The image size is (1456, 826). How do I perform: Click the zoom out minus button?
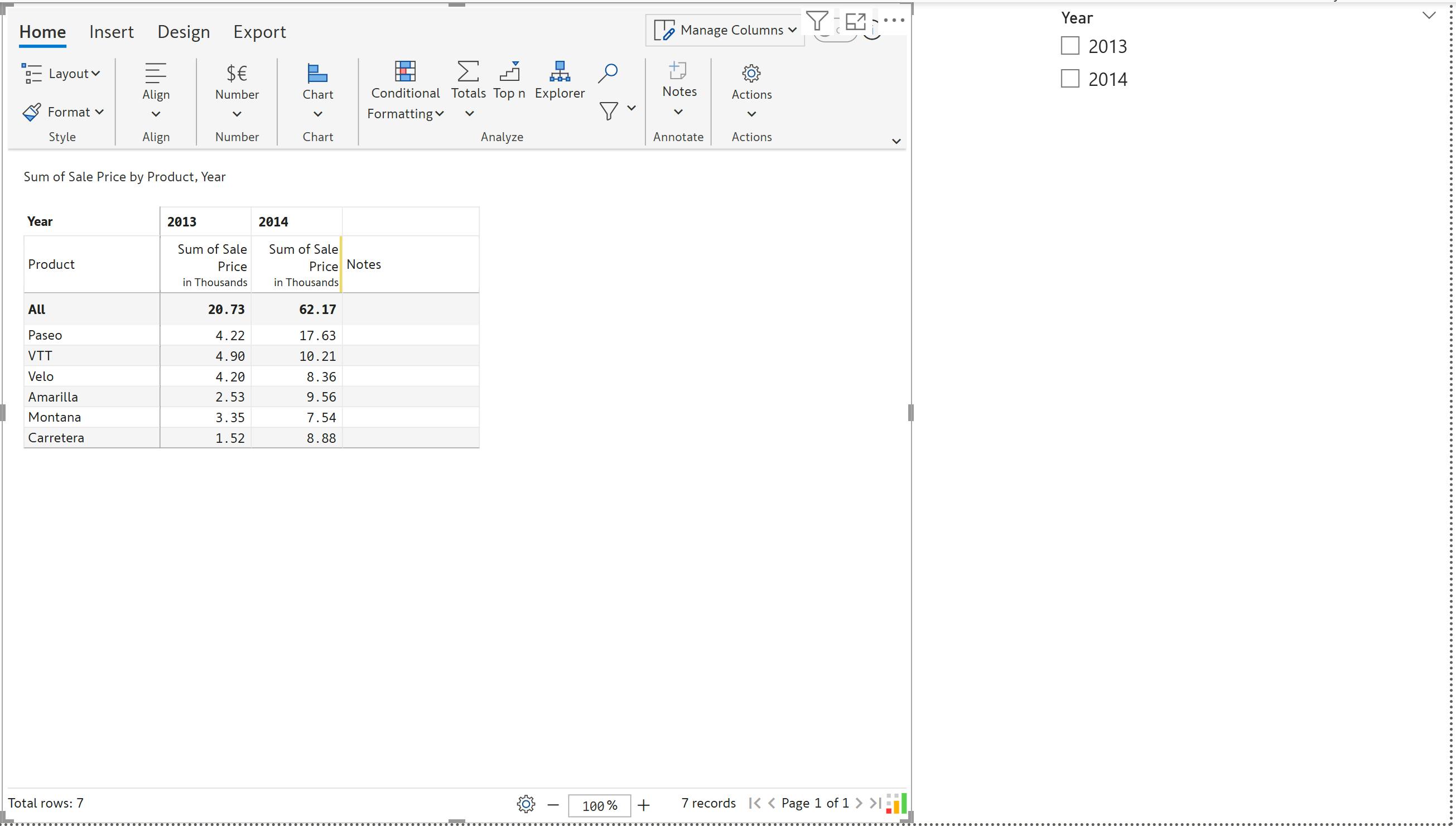(553, 804)
